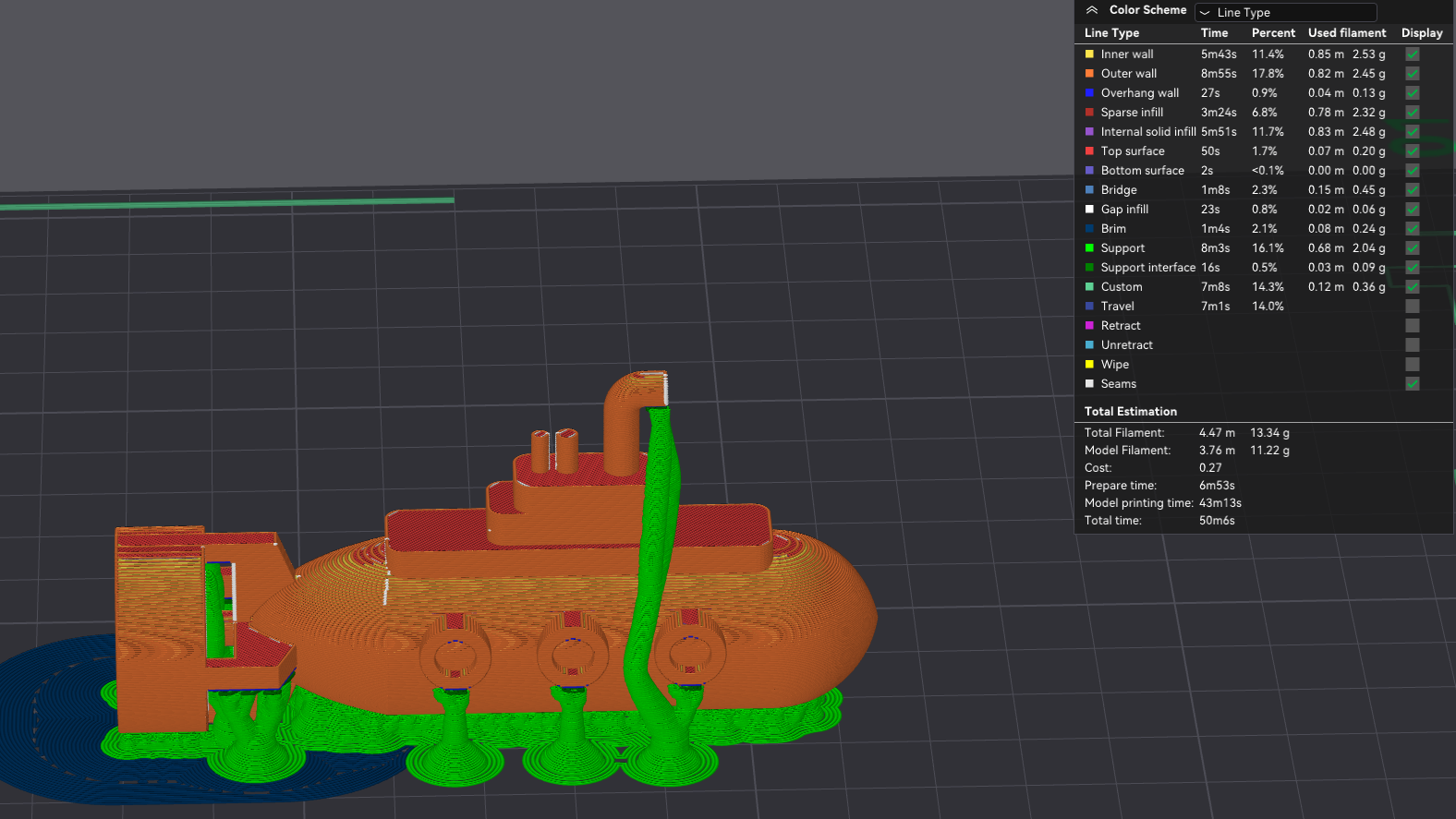
Task: Select the Internal solid infill label
Action: click(x=1148, y=132)
